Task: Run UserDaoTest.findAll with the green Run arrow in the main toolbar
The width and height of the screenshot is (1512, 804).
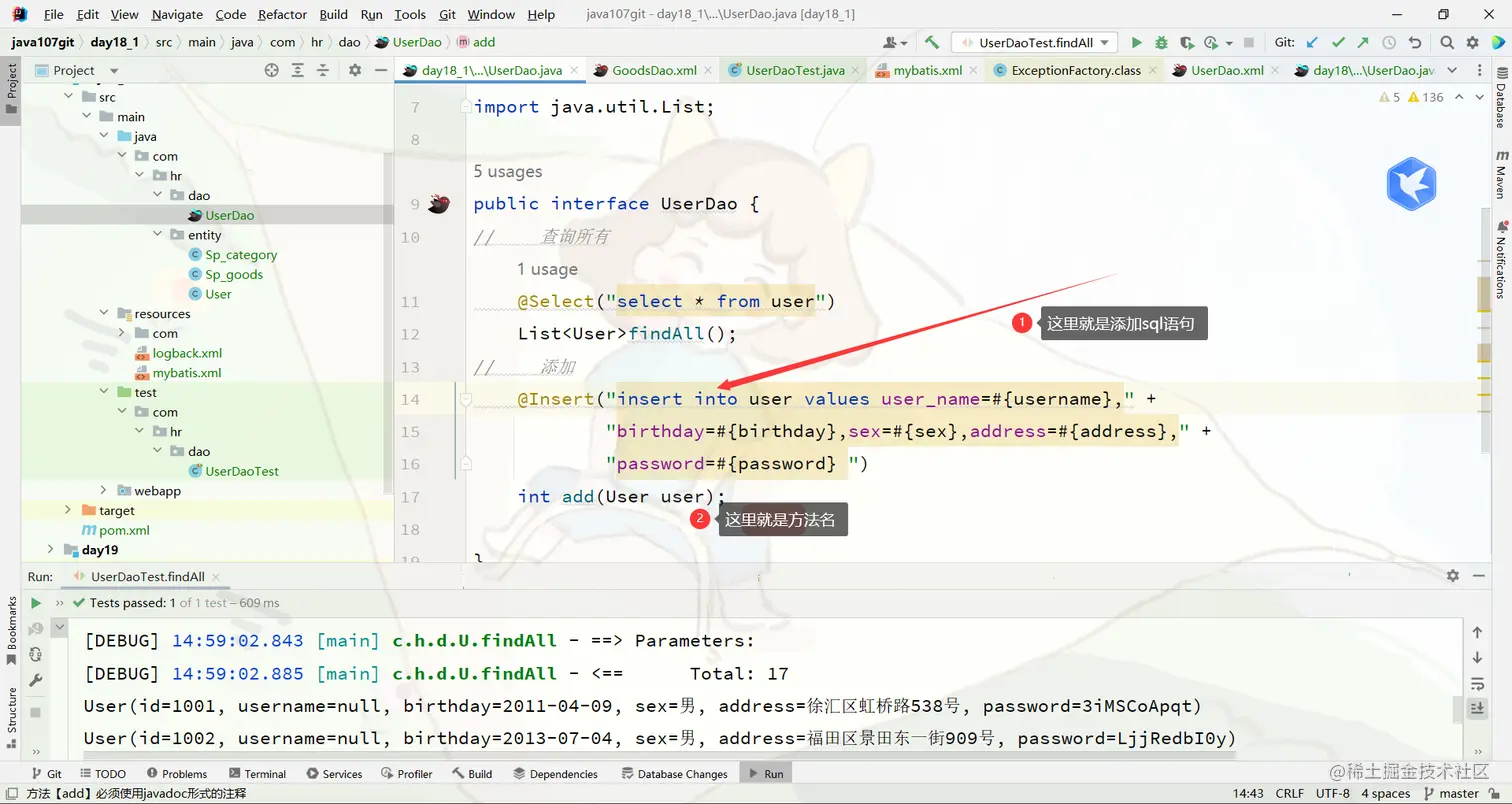Action: 1136,43
